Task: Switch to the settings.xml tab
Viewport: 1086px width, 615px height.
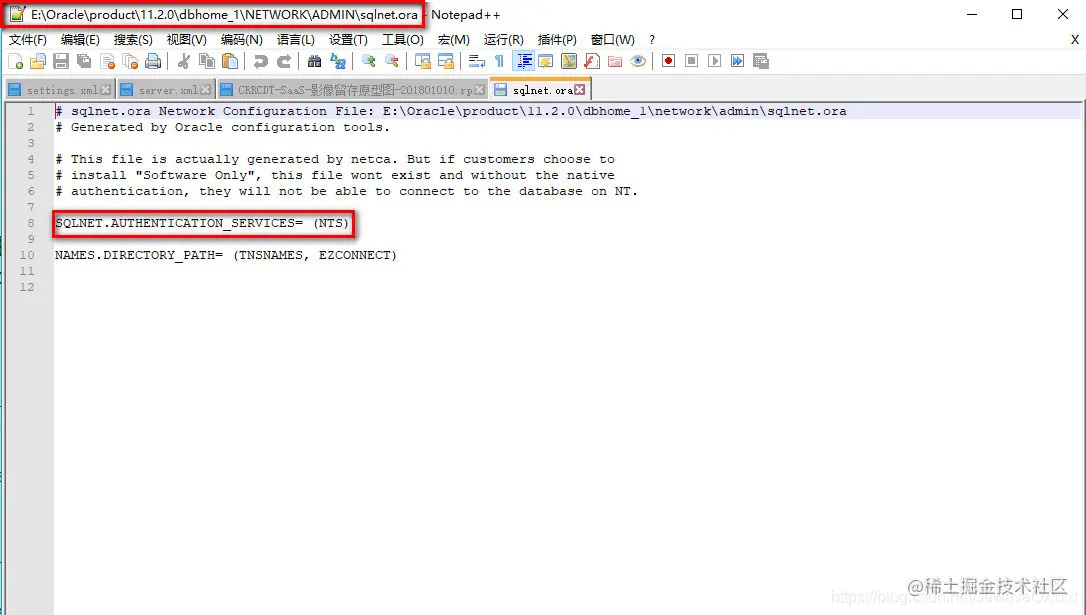Action: click(x=60, y=90)
